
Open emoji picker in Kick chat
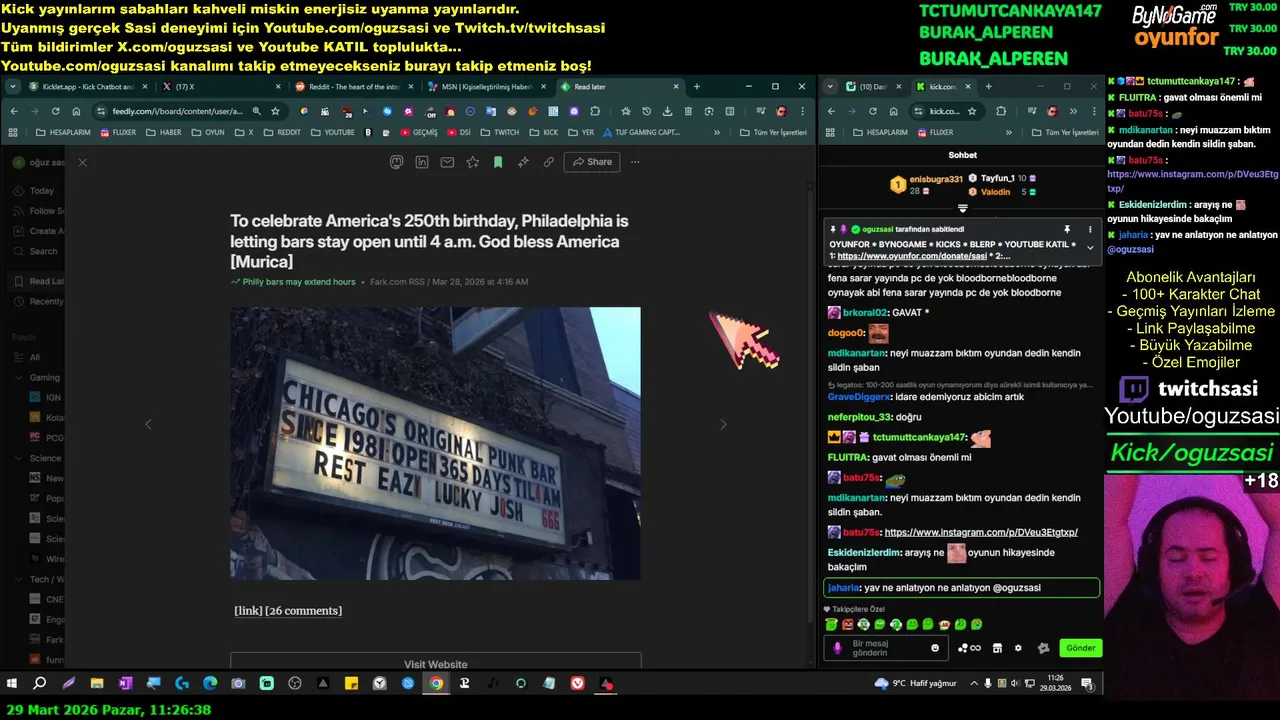point(935,648)
